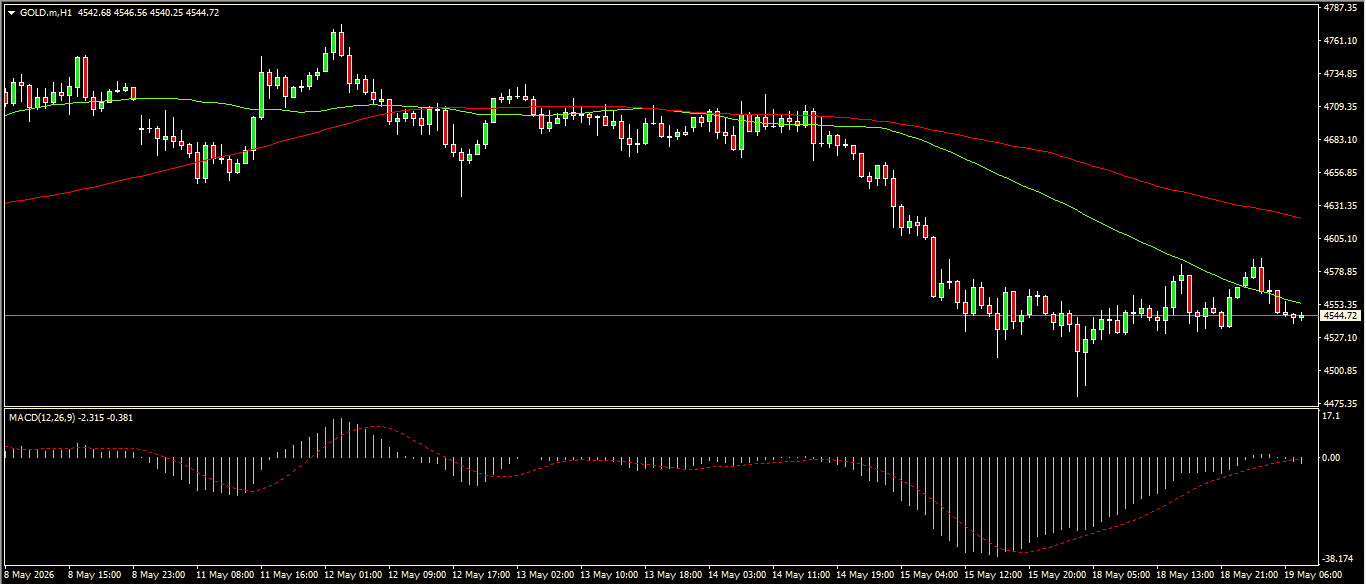
Task: Click the 4656.85 price scale label
Action: point(1339,173)
